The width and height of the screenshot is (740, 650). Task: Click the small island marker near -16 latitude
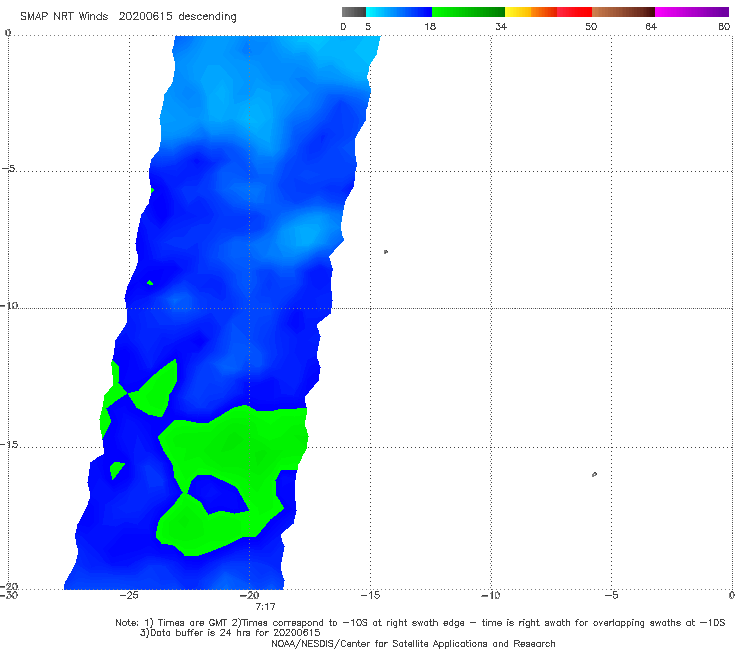pyautogui.click(x=594, y=474)
